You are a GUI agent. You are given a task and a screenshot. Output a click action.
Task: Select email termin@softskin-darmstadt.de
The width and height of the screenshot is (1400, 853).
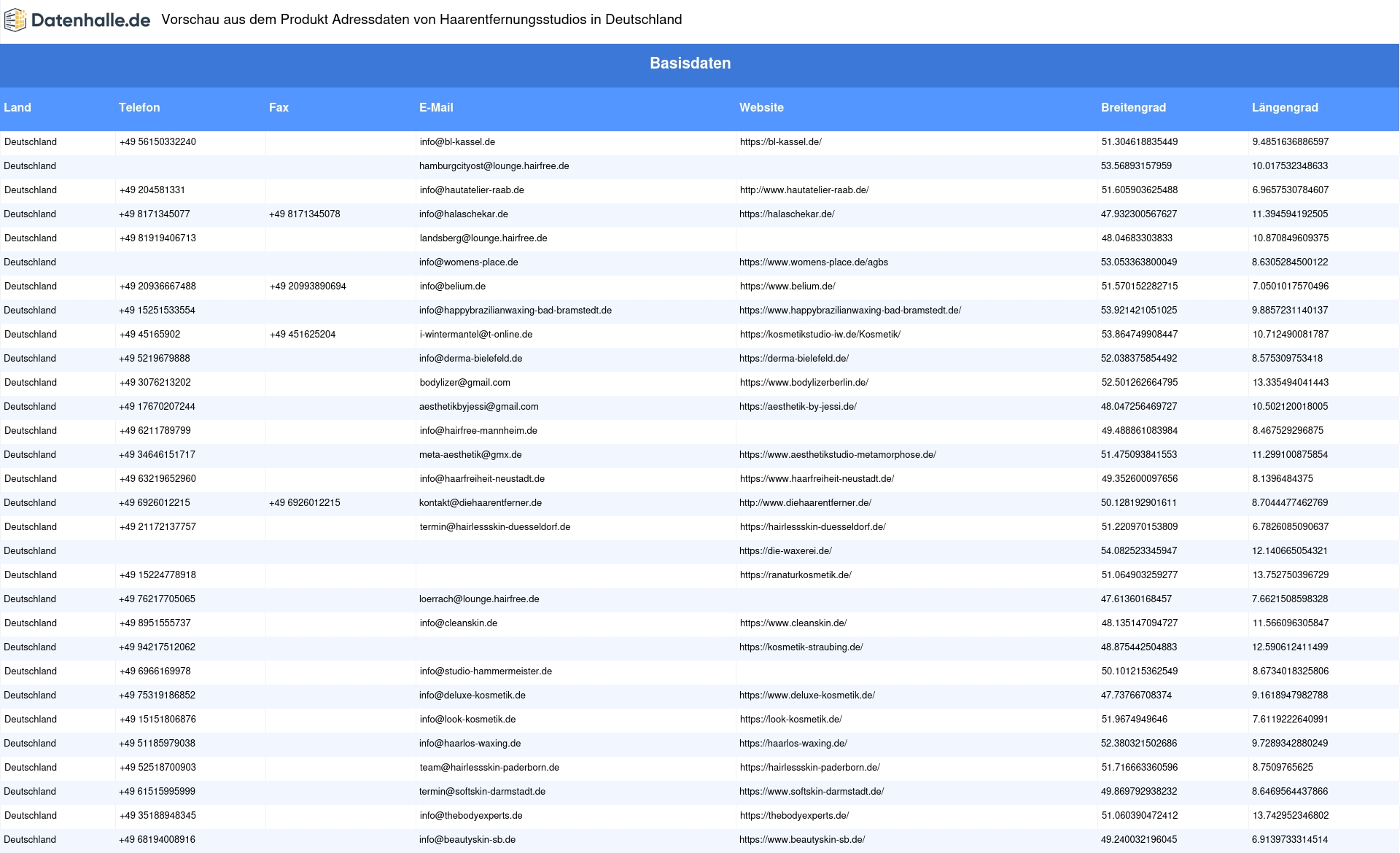coord(482,792)
